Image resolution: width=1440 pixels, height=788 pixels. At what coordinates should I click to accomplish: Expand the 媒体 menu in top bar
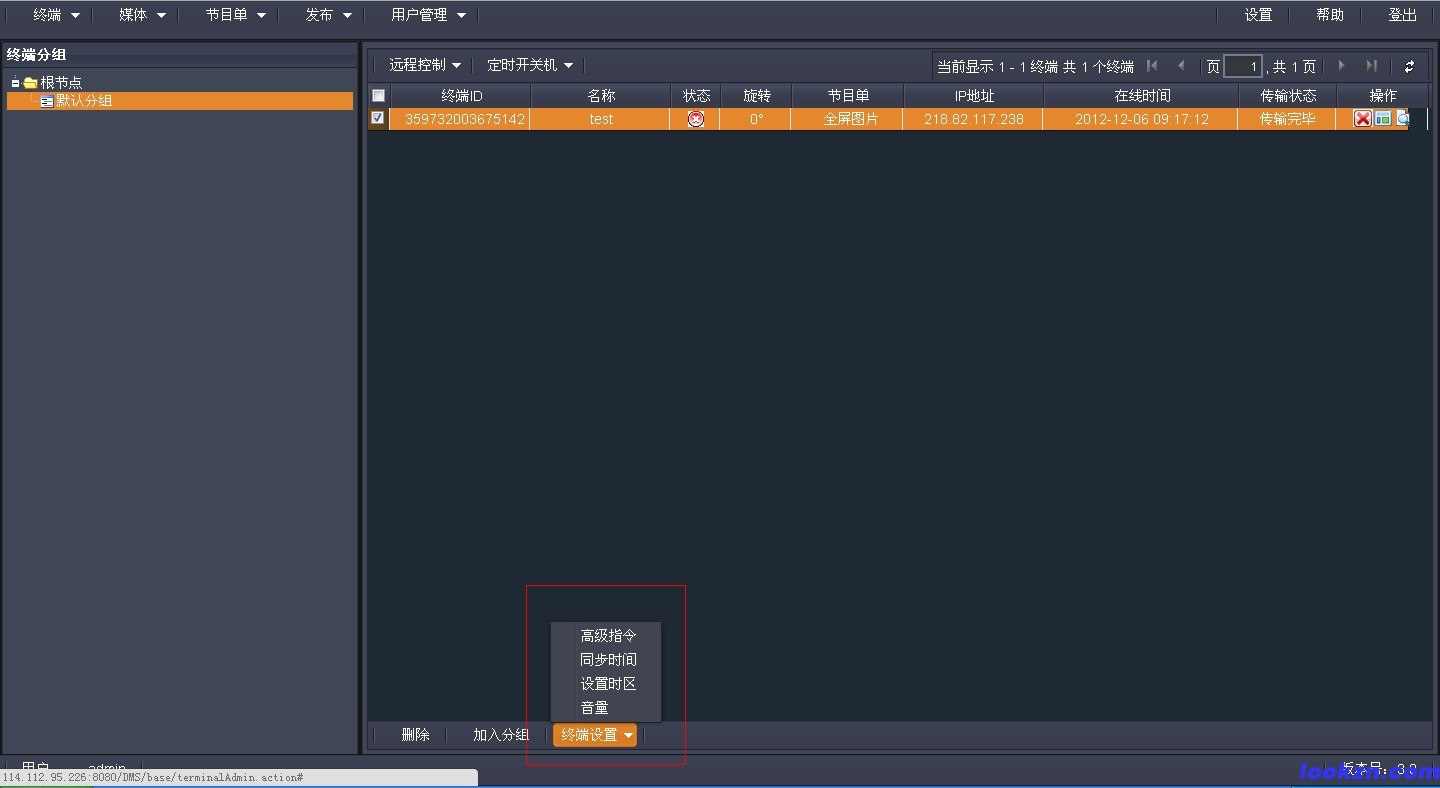point(142,15)
